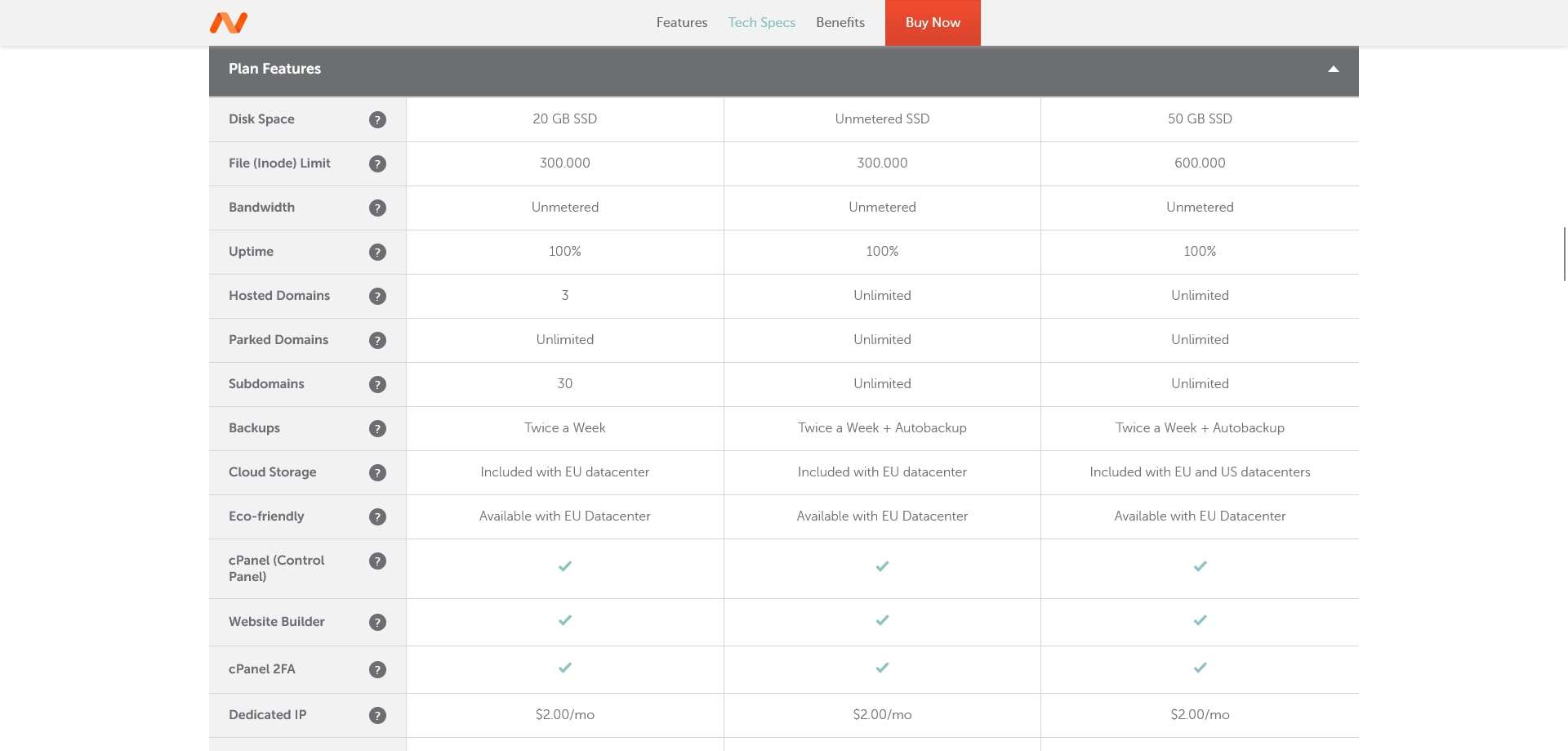Click the Subdomains question mark icon
Screen dimensions: 1568x751
(377, 384)
